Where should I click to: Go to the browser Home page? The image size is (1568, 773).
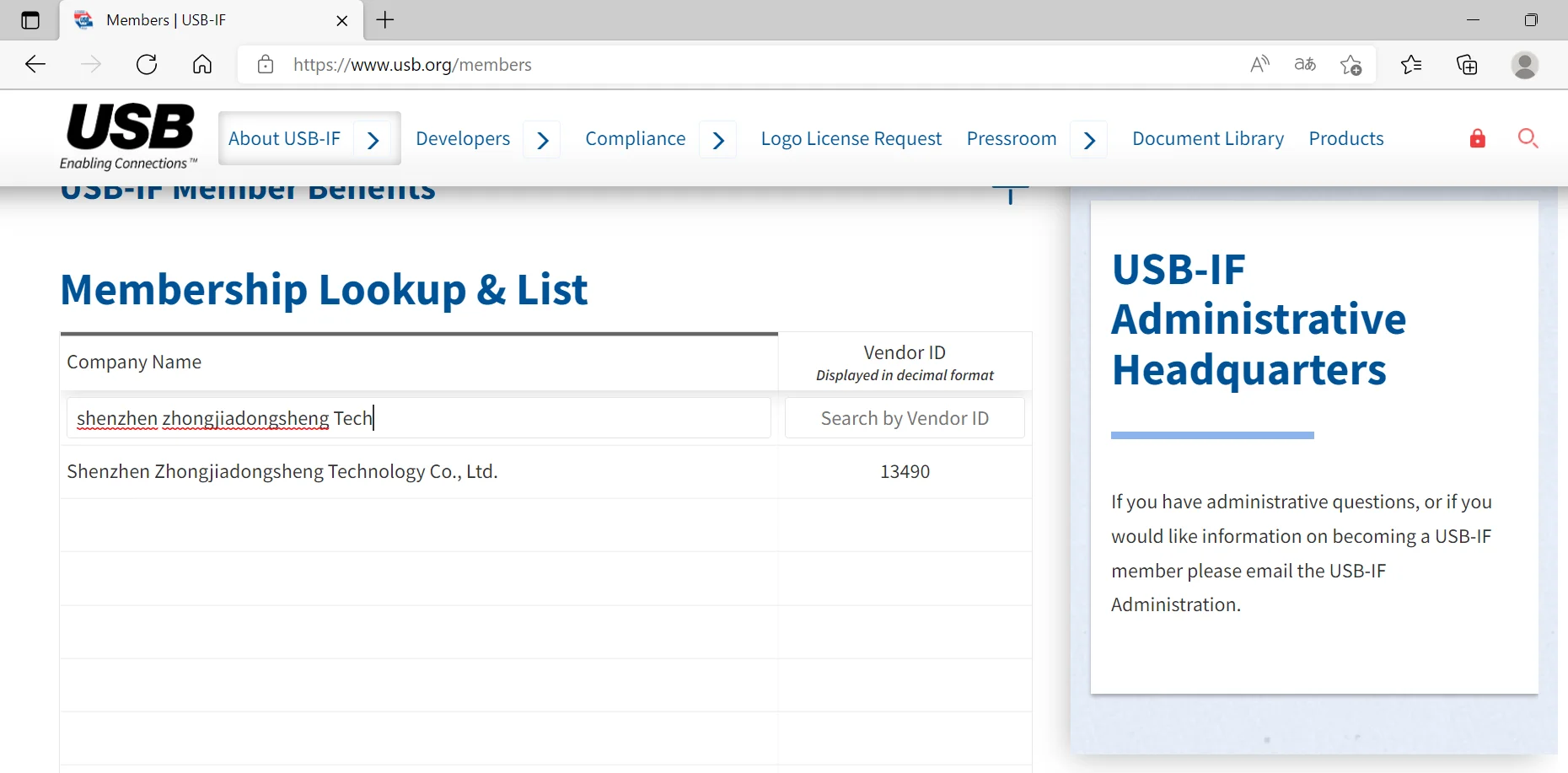(202, 64)
